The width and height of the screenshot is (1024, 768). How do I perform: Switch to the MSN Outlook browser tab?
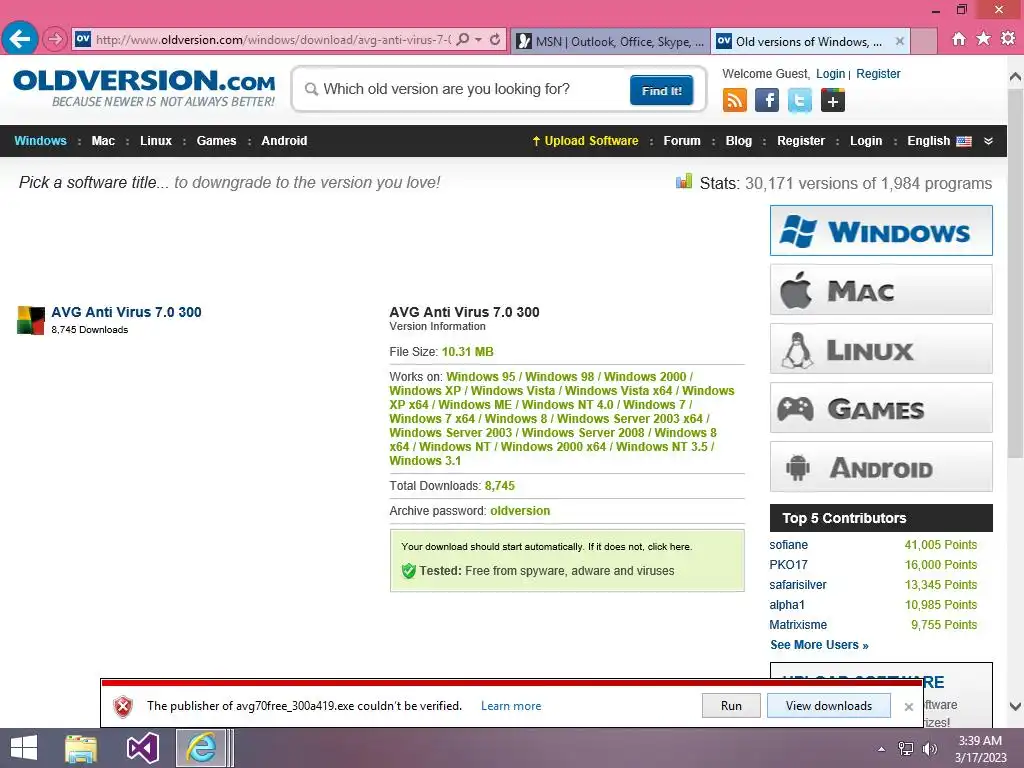pyautogui.click(x=611, y=42)
